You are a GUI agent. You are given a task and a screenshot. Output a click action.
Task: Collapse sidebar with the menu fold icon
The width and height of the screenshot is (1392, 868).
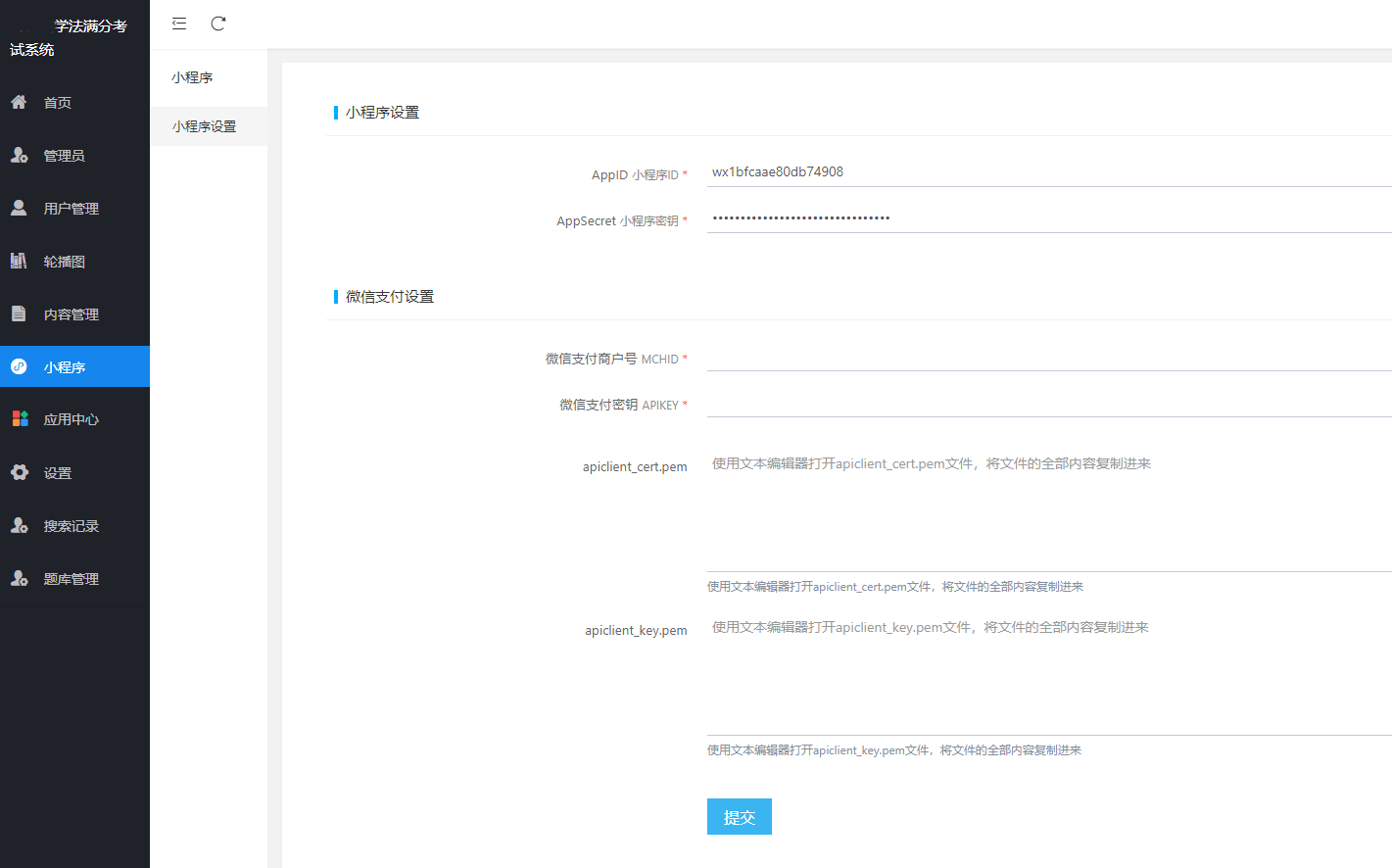(179, 24)
